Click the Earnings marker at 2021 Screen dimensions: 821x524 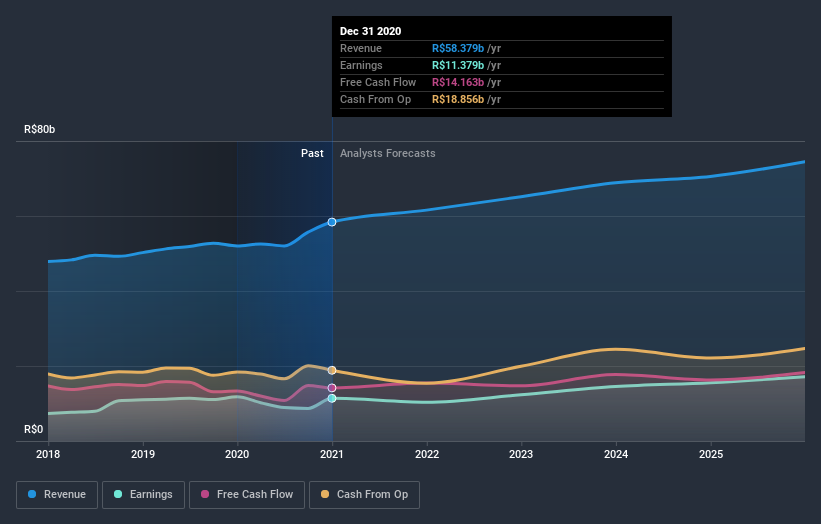332,398
